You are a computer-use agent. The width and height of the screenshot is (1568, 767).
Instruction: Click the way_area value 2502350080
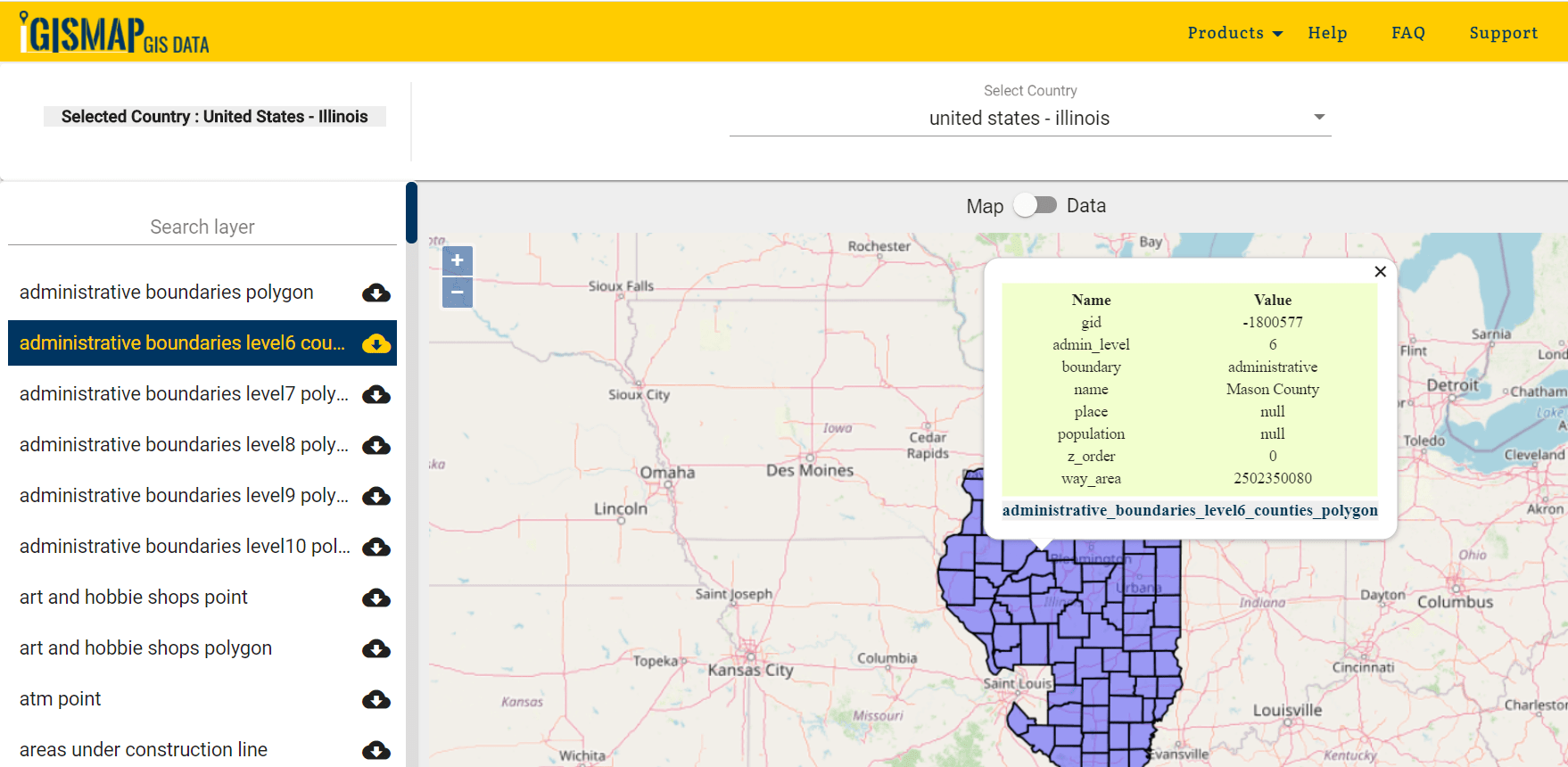pos(1273,479)
